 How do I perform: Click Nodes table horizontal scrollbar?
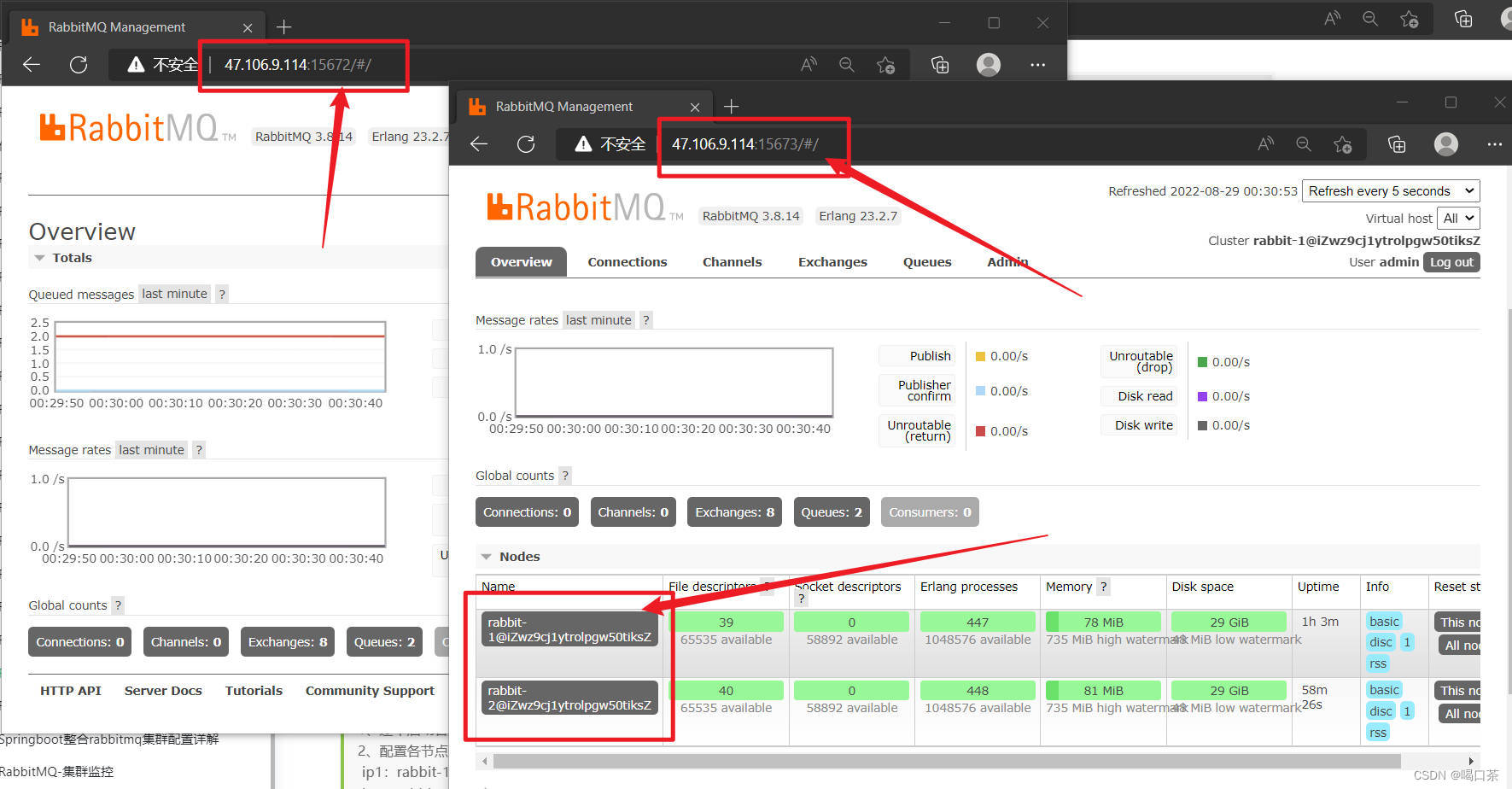946,761
